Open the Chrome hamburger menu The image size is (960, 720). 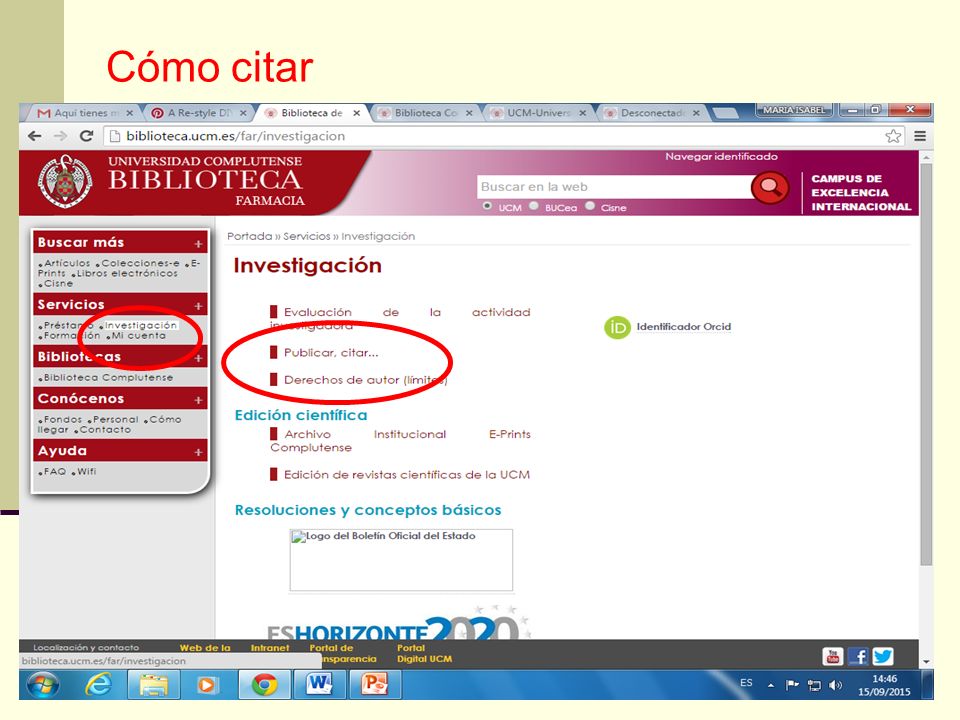click(x=920, y=136)
